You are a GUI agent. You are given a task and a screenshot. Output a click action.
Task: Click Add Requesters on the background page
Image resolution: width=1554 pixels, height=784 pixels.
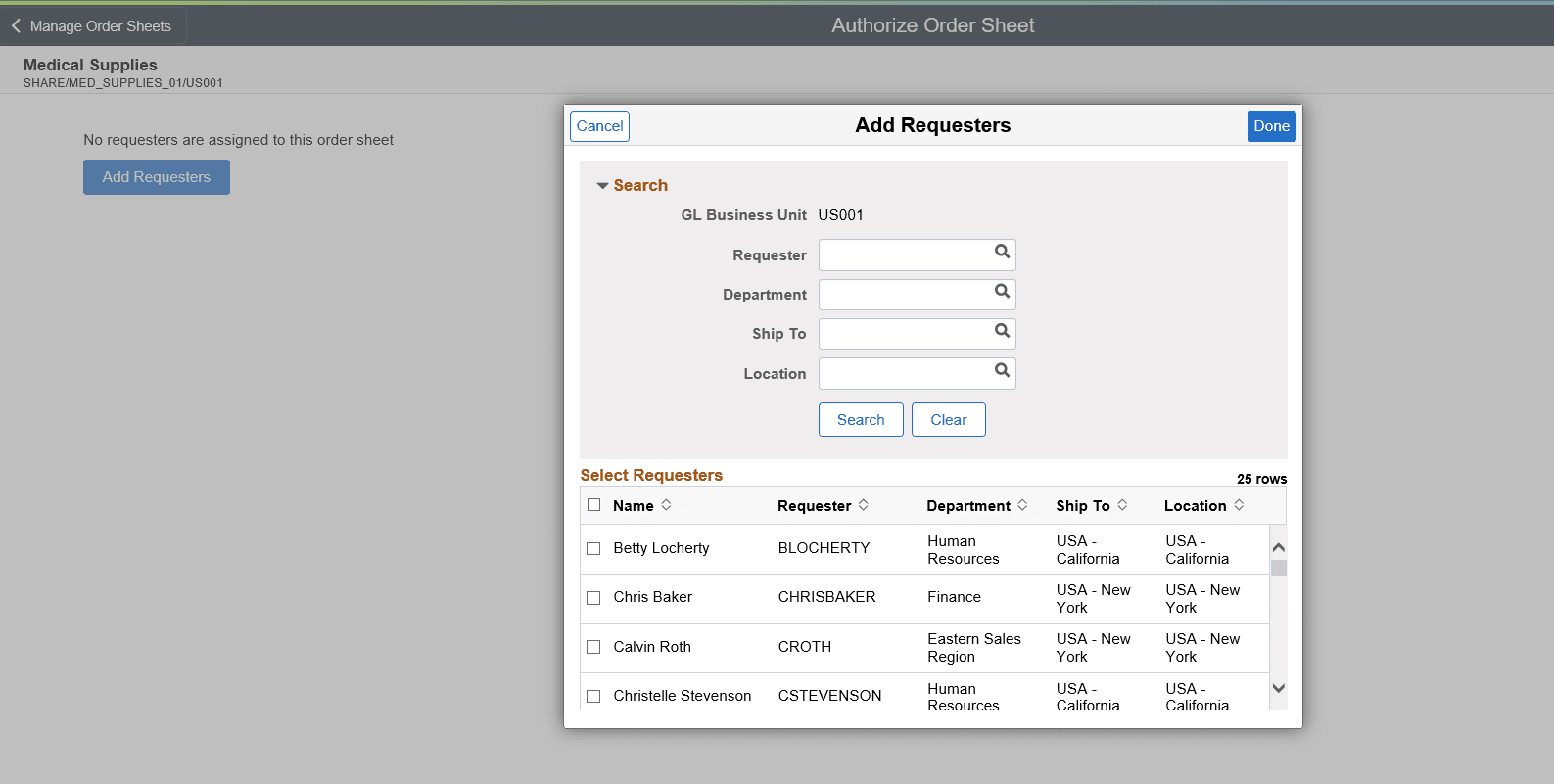click(x=157, y=177)
